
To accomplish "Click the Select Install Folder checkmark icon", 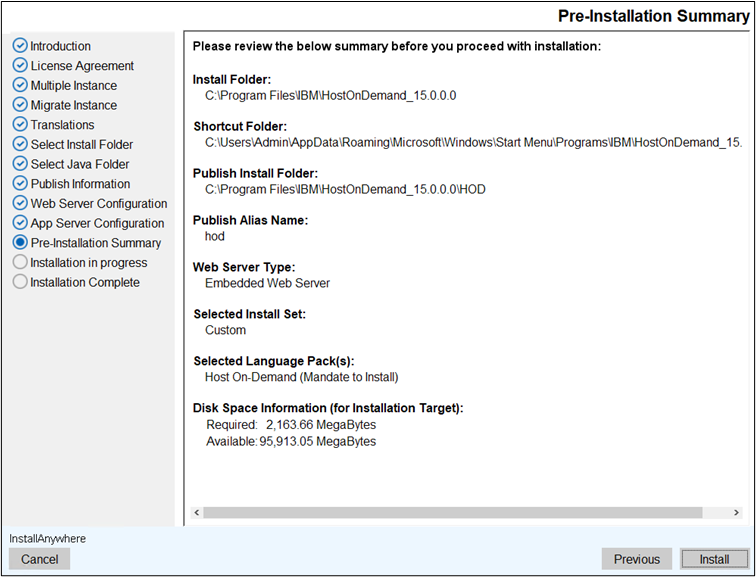I will pyautogui.click(x=20, y=145).
